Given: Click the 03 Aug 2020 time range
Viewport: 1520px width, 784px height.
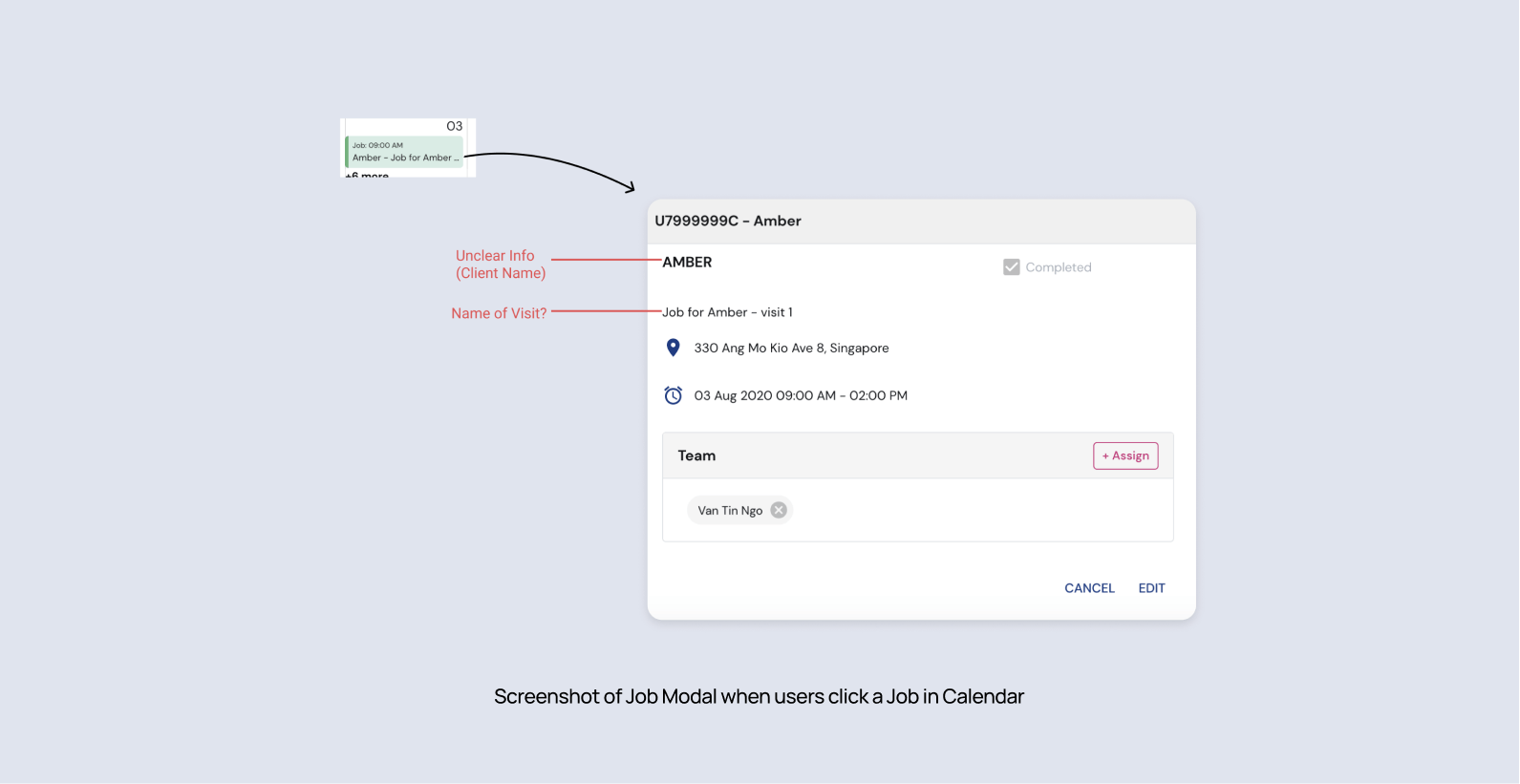Looking at the screenshot, I should (x=801, y=395).
